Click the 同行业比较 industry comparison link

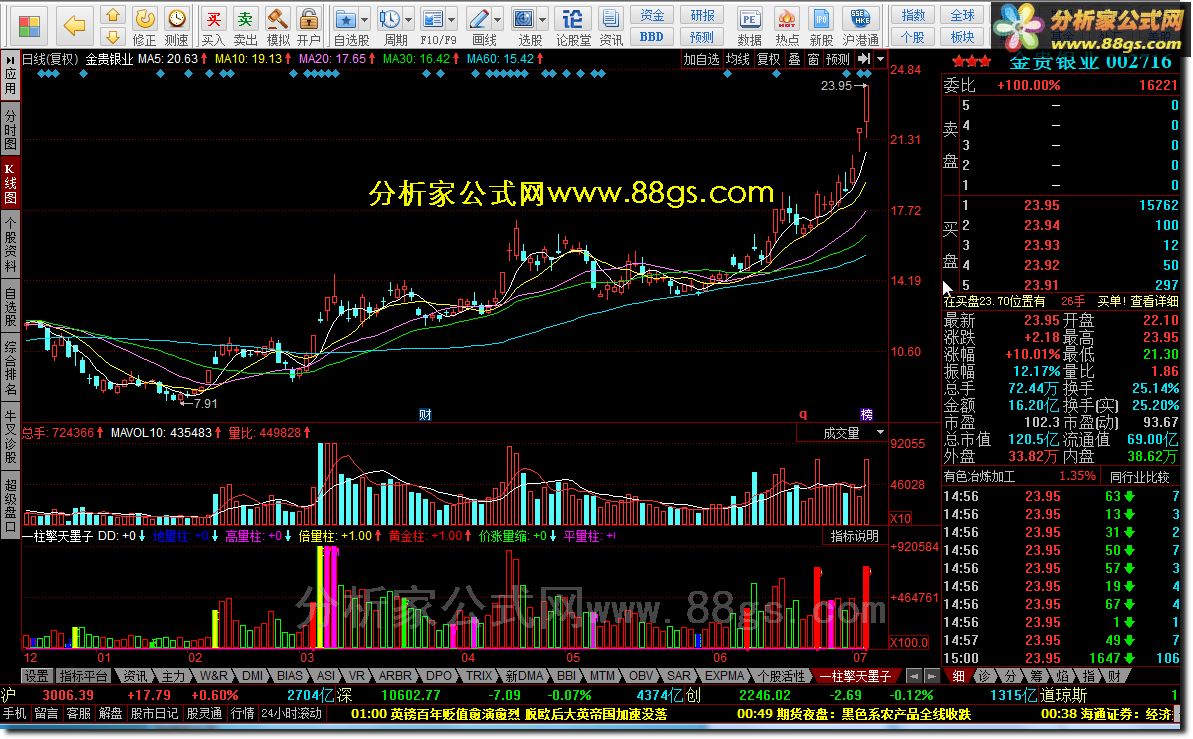click(x=1139, y=477)
